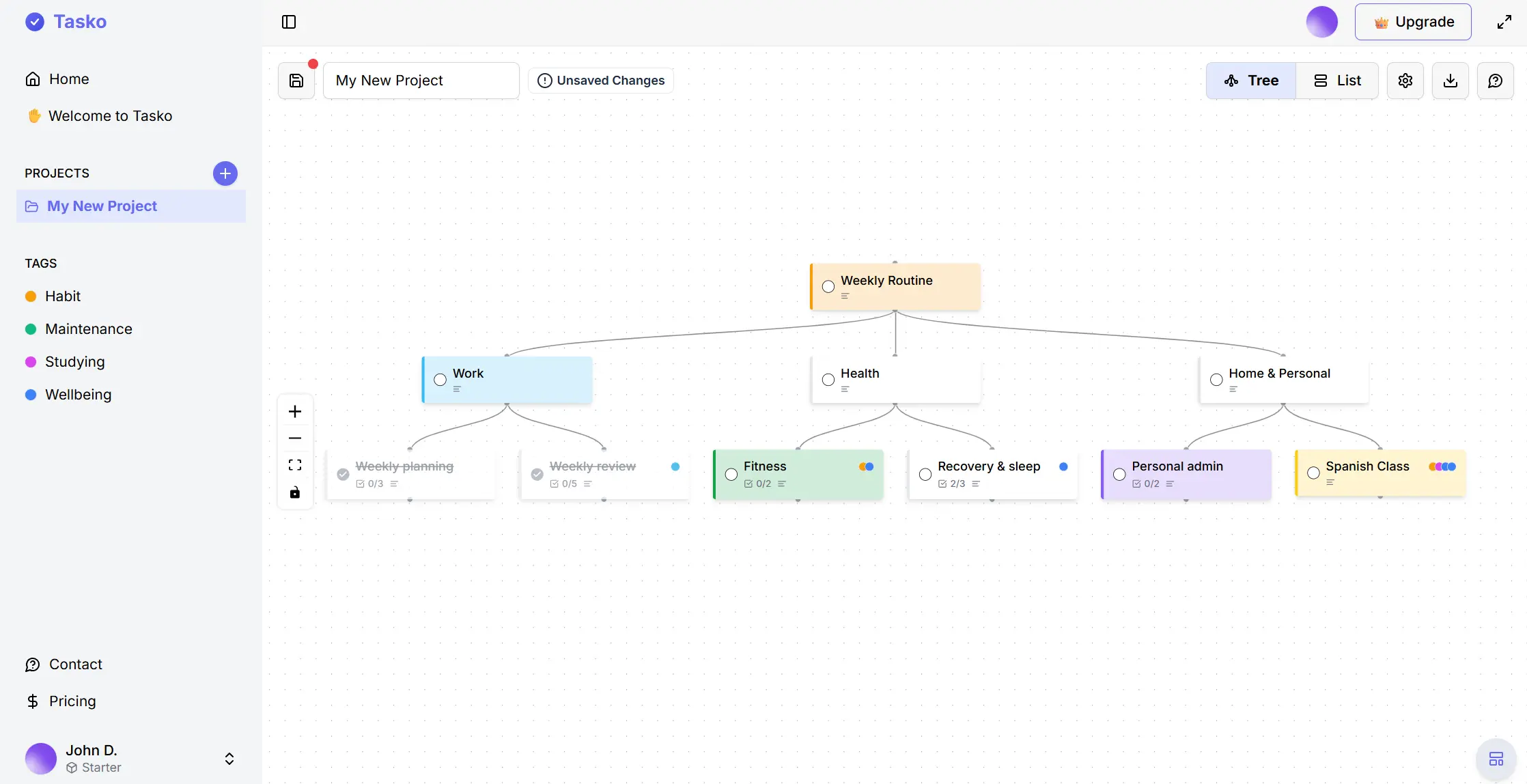The width and height of the screenshot is (1527, 784).
Task: Open the project settings gear
Action: (1405, 81)
